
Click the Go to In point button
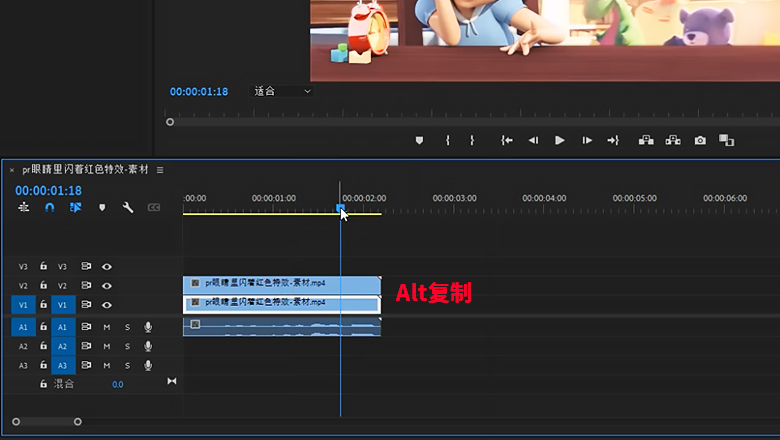pyautogui.click(x=506, y=141)
